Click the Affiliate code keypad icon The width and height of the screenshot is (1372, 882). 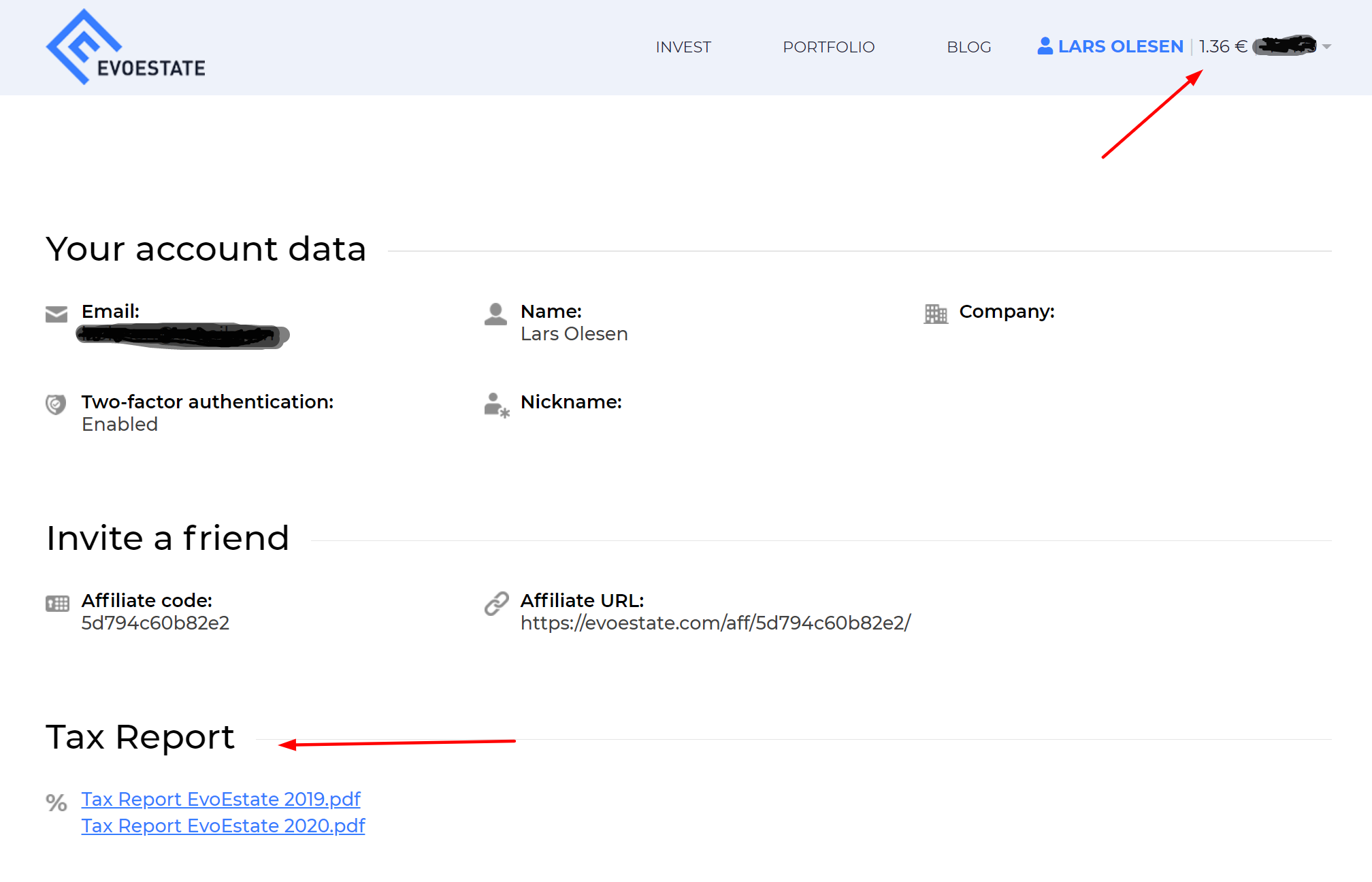pyautogui.click(x=57, y=603)
